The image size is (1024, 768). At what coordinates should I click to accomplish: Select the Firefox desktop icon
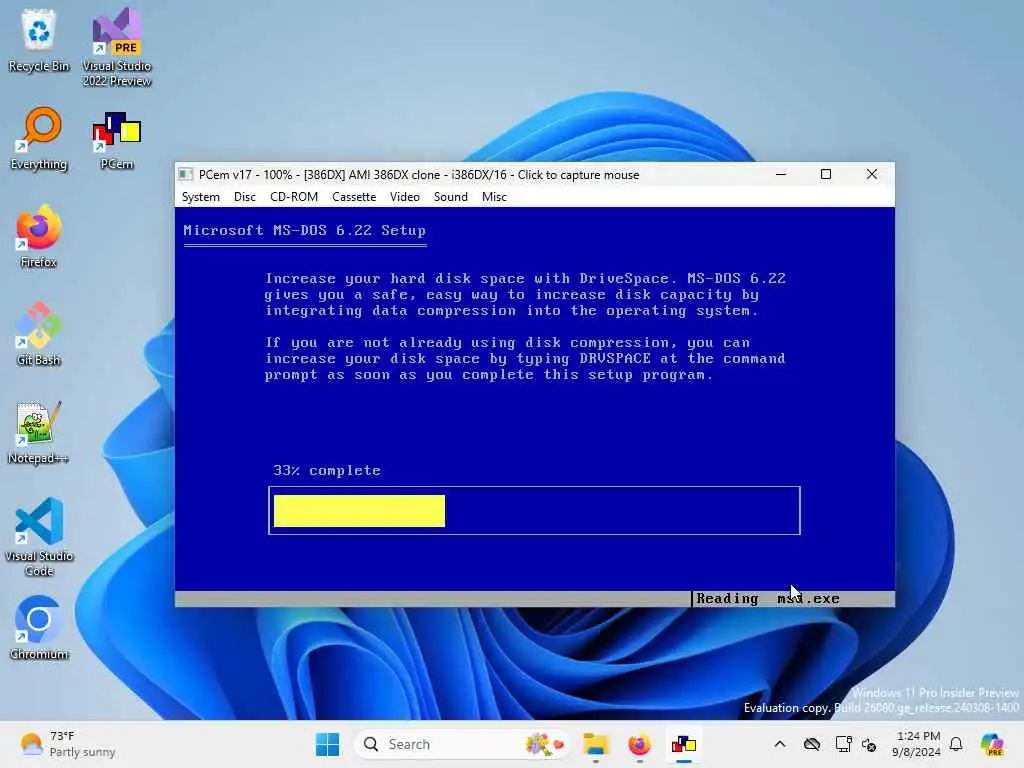[x=39, y=236]
